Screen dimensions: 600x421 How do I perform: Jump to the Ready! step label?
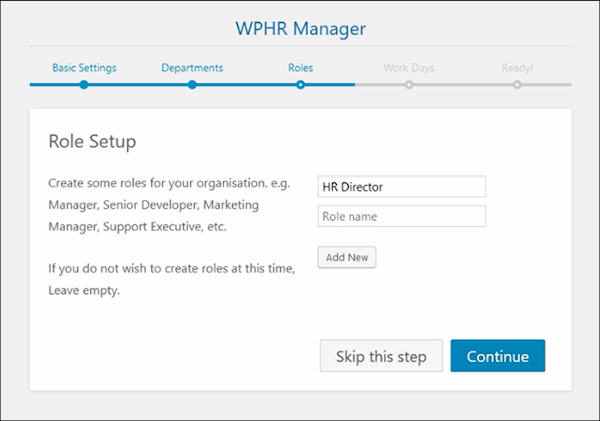[x=517, y=68]
